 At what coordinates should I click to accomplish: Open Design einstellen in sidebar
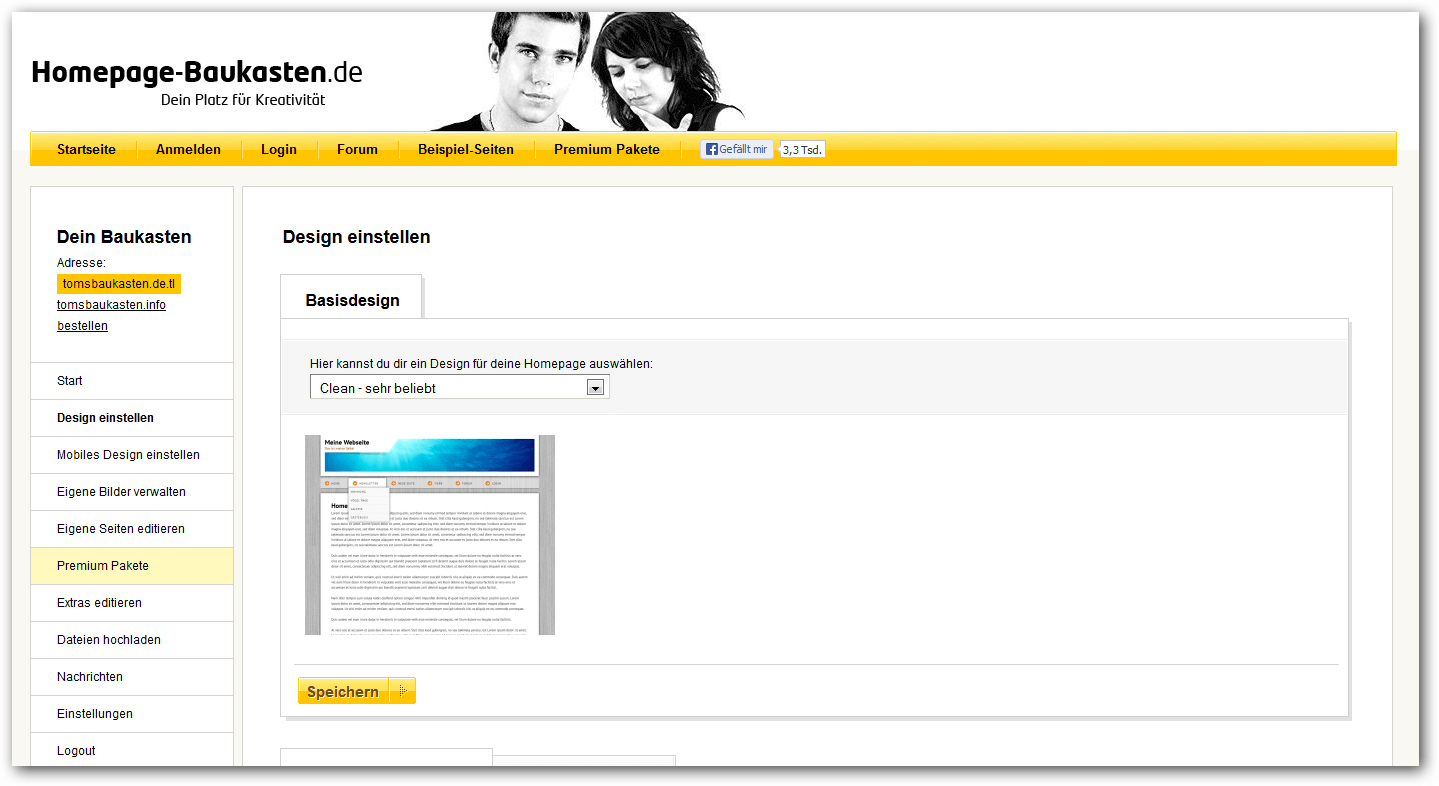(x=132, y=418)
